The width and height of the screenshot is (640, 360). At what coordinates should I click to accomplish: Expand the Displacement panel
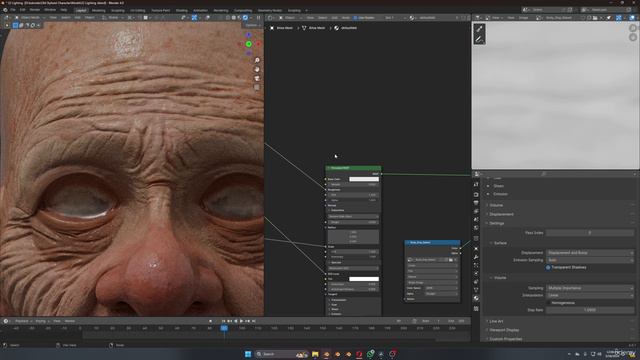tap(501, 214)
